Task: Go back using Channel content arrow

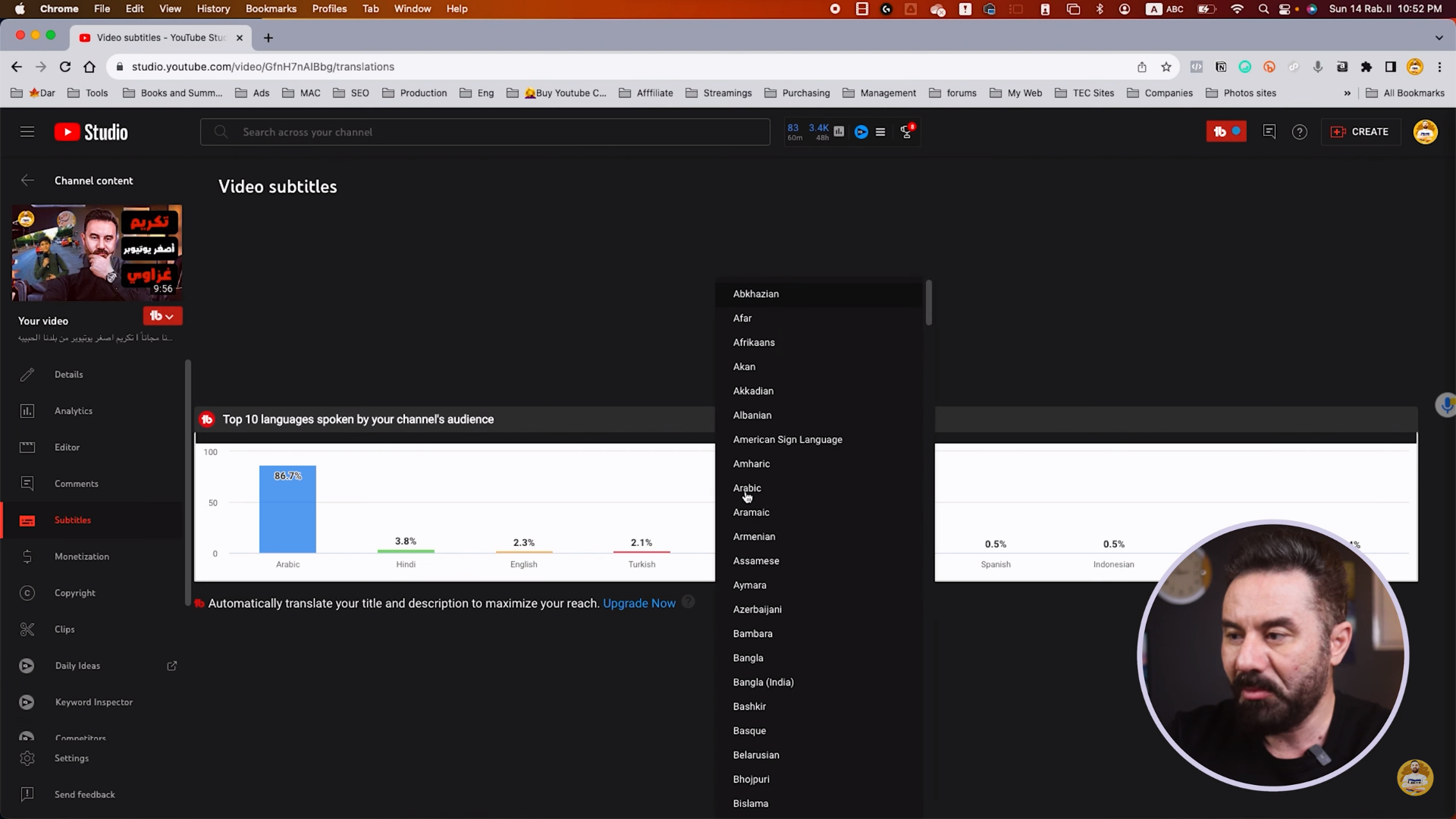Action: pyautogui.click(x=27, y=180)
